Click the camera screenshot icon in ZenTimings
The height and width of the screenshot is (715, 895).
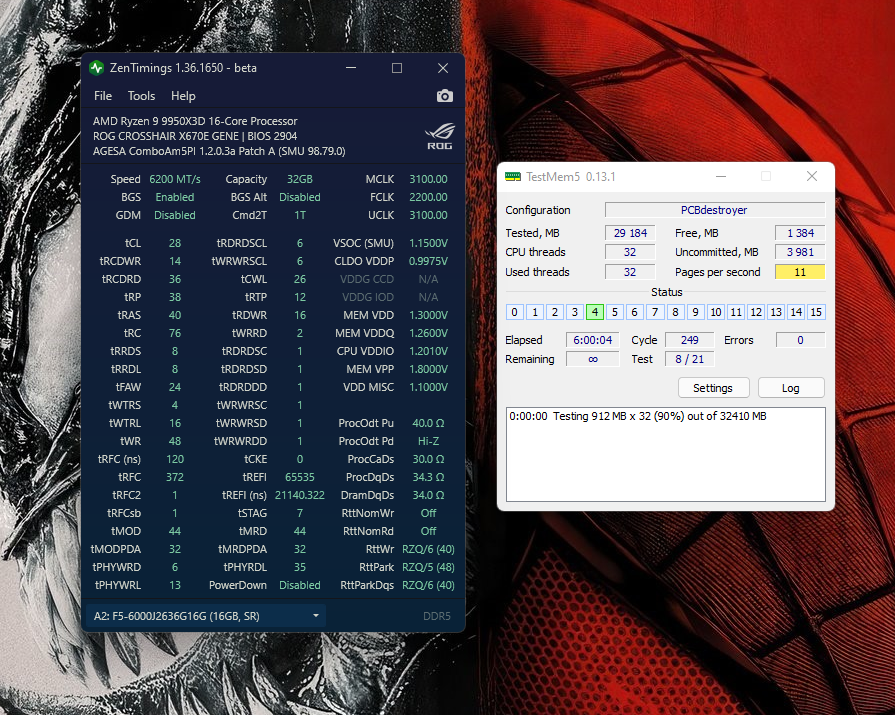(x=444, y=96)
